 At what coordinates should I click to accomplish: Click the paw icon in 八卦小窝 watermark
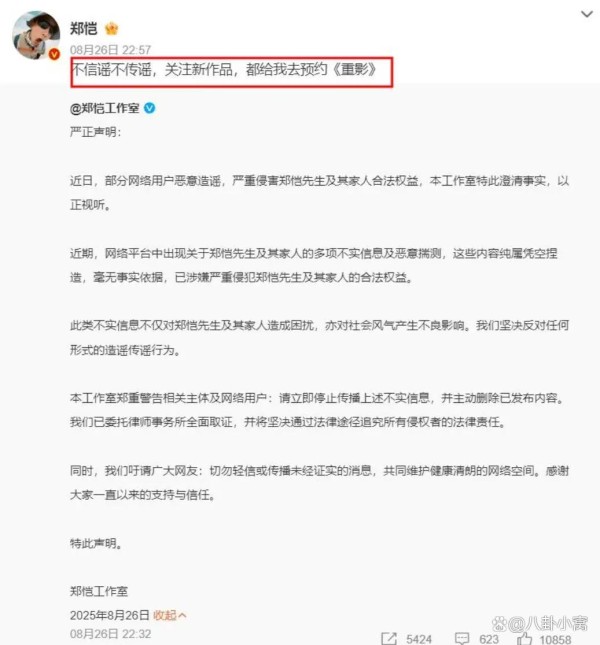(x=499, y=624)
